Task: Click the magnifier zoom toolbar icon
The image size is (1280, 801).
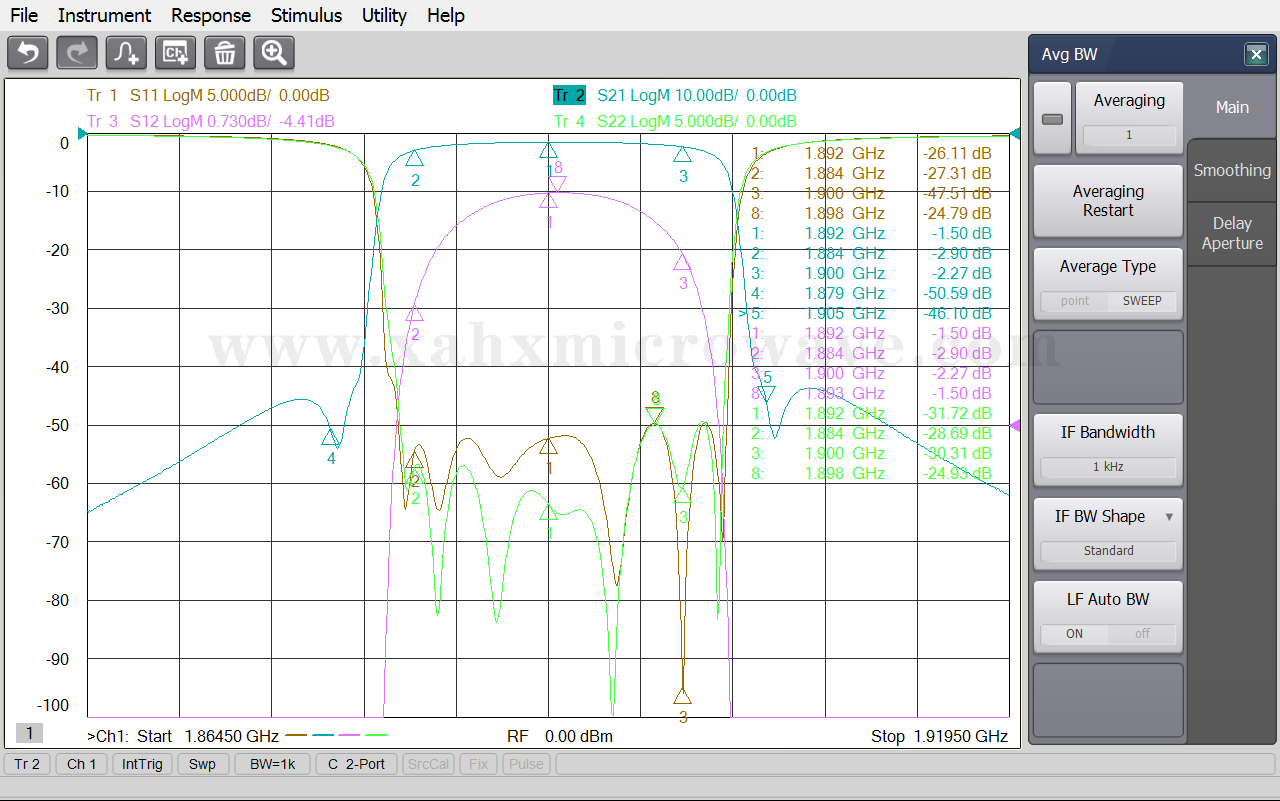Action: click(273, 53)
